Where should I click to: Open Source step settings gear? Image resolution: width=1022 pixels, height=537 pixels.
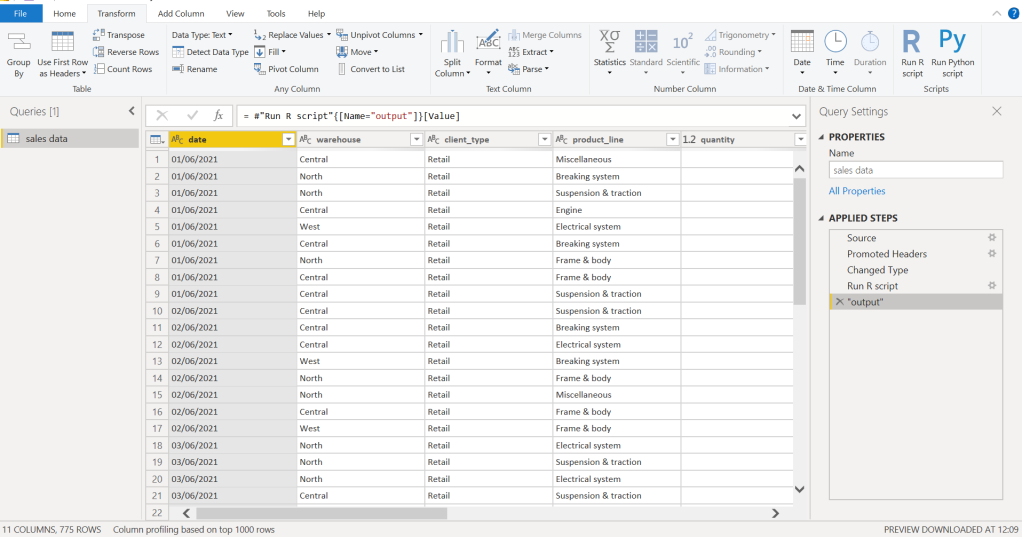click(991, 237)
